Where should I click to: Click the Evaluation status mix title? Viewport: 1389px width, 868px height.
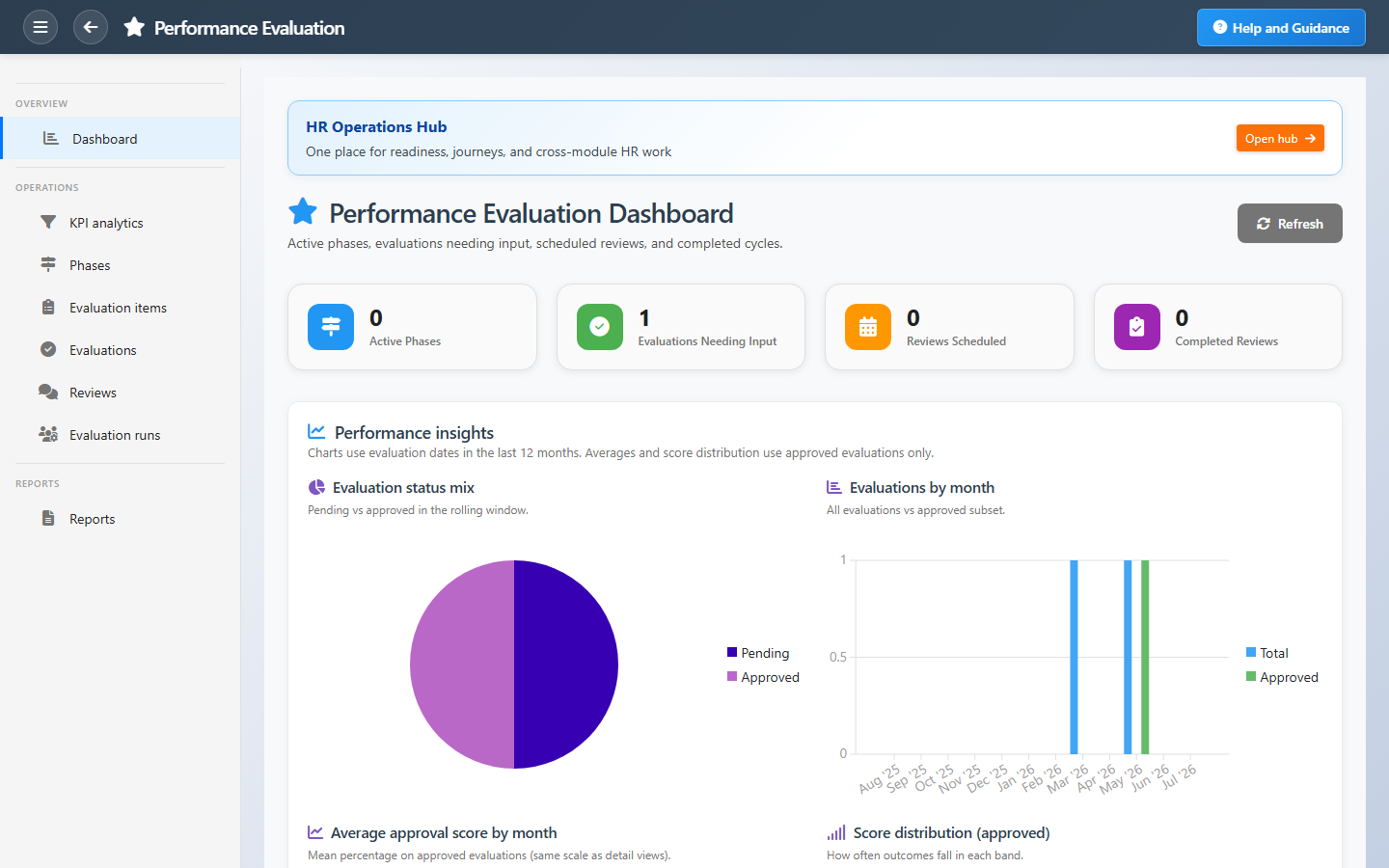(x=403, y=488)
